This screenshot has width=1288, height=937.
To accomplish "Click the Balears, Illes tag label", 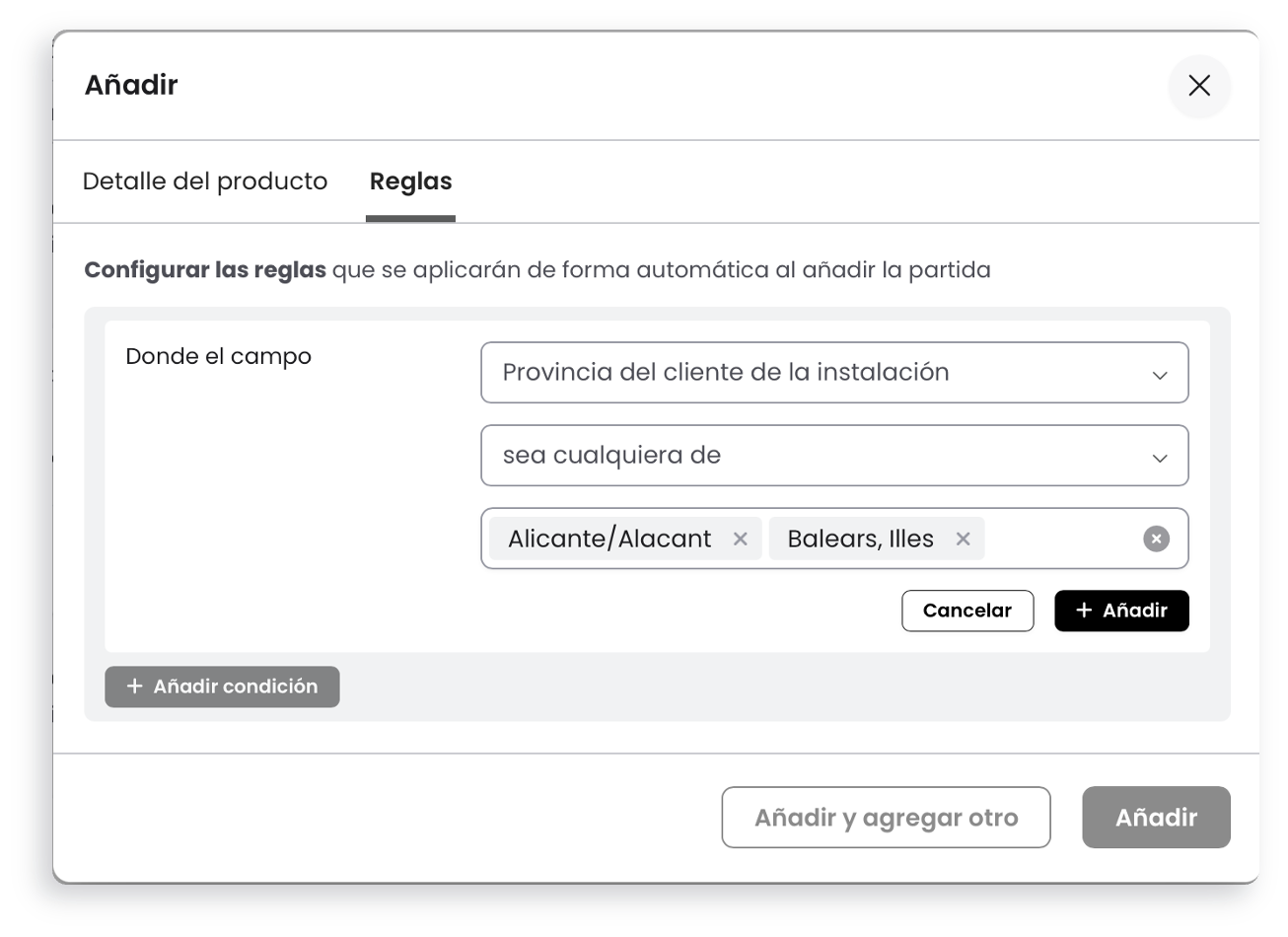I will 860,539.
